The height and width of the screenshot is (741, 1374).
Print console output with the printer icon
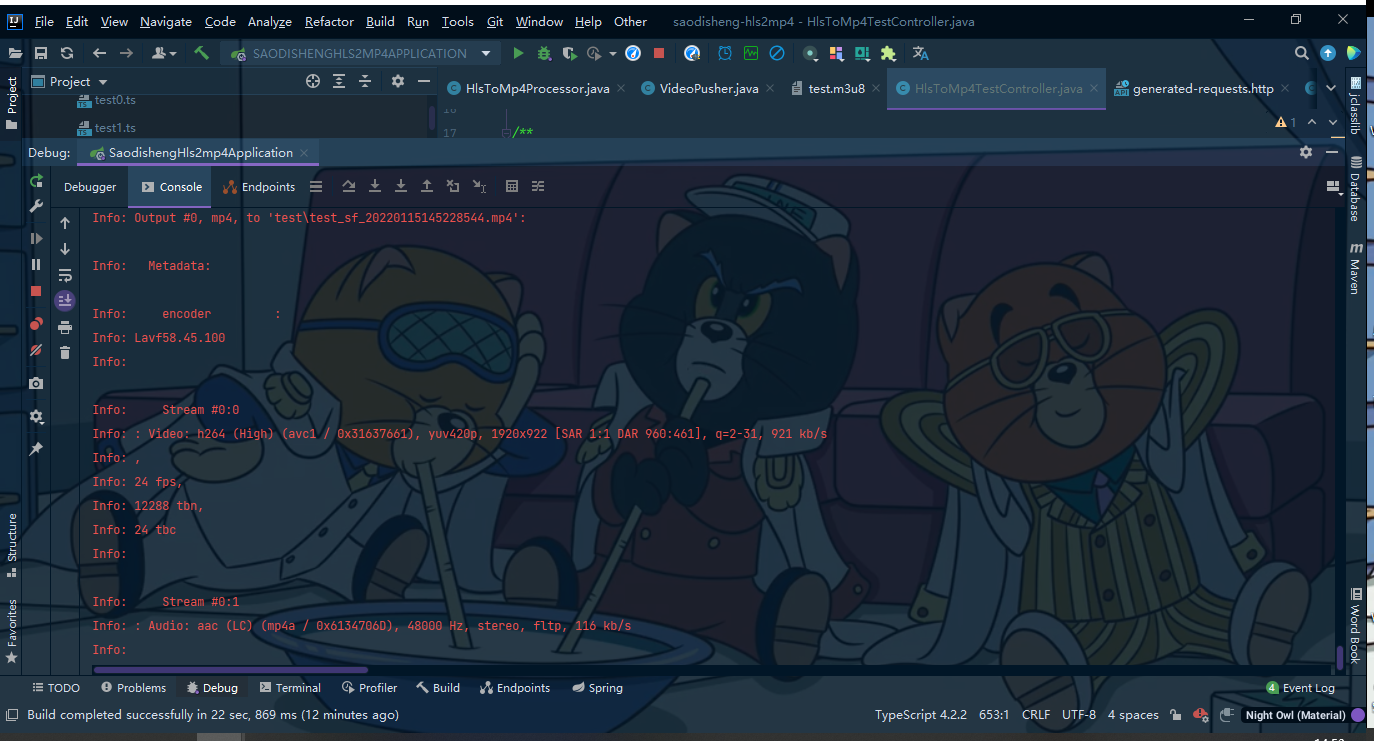[x=65, y=327]
